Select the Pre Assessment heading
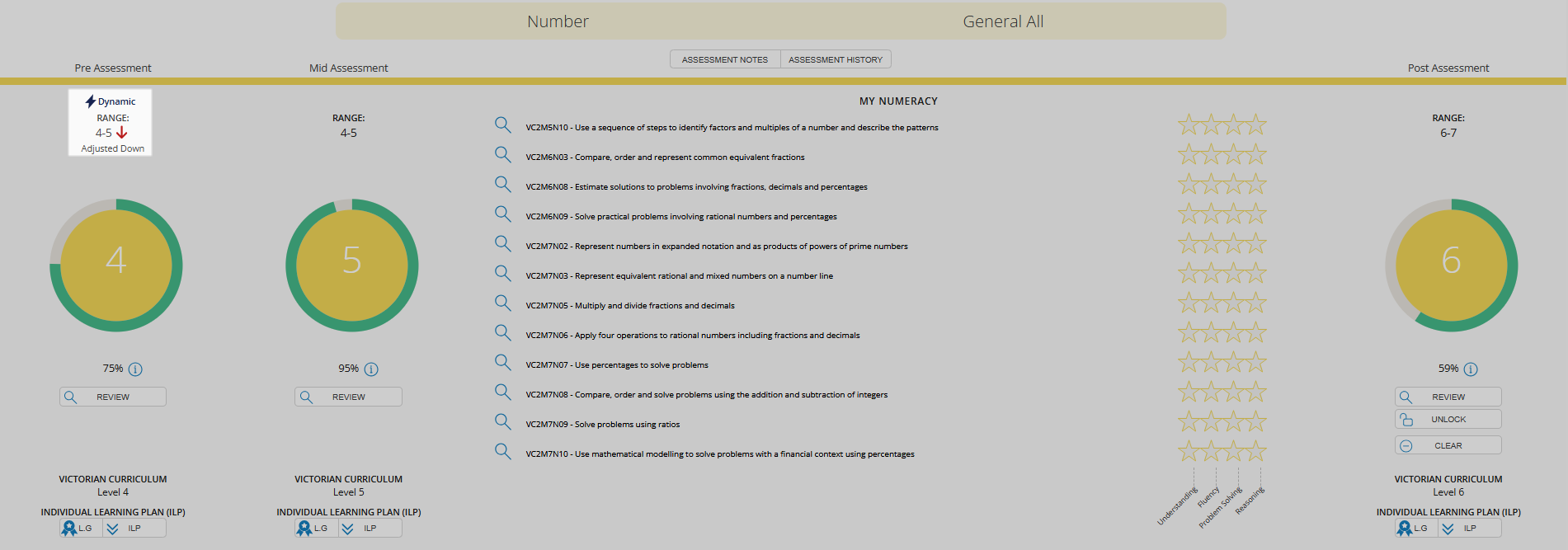The height and width of the screenshot is (550, 1568). [x=113, y=68]
